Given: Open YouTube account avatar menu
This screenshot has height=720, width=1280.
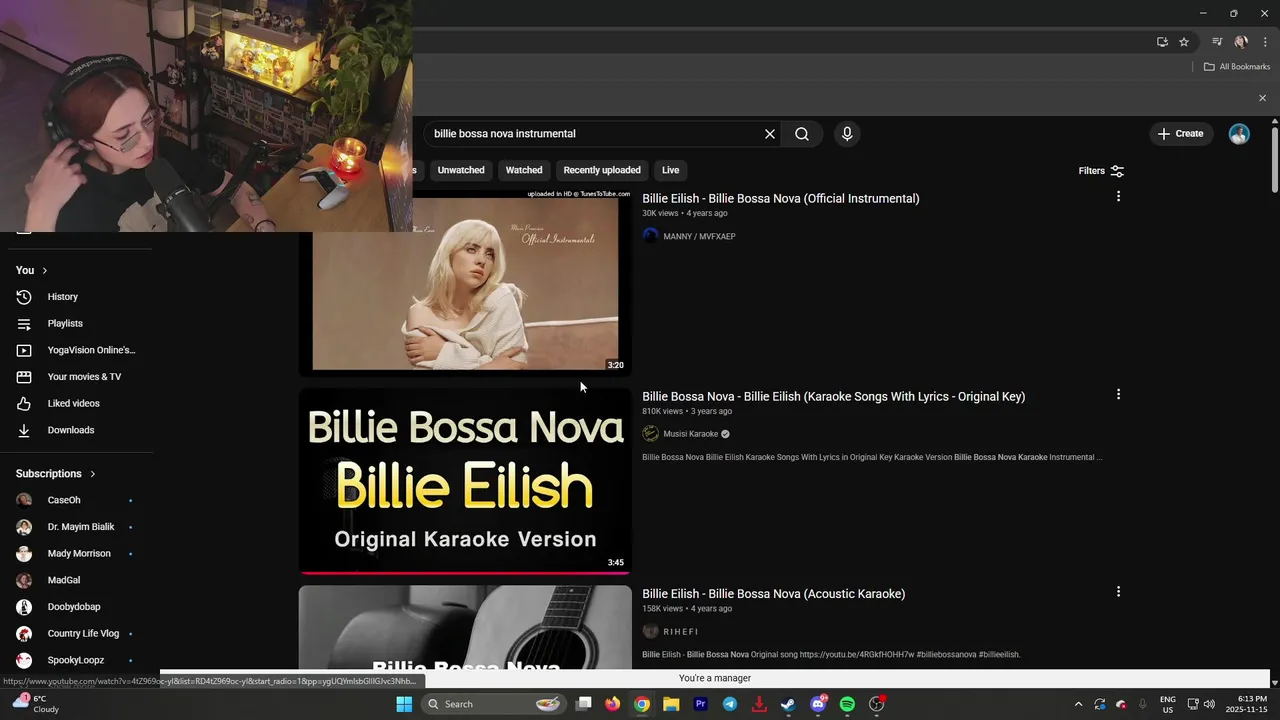Looking at the screenshot, I should 1239,134.
